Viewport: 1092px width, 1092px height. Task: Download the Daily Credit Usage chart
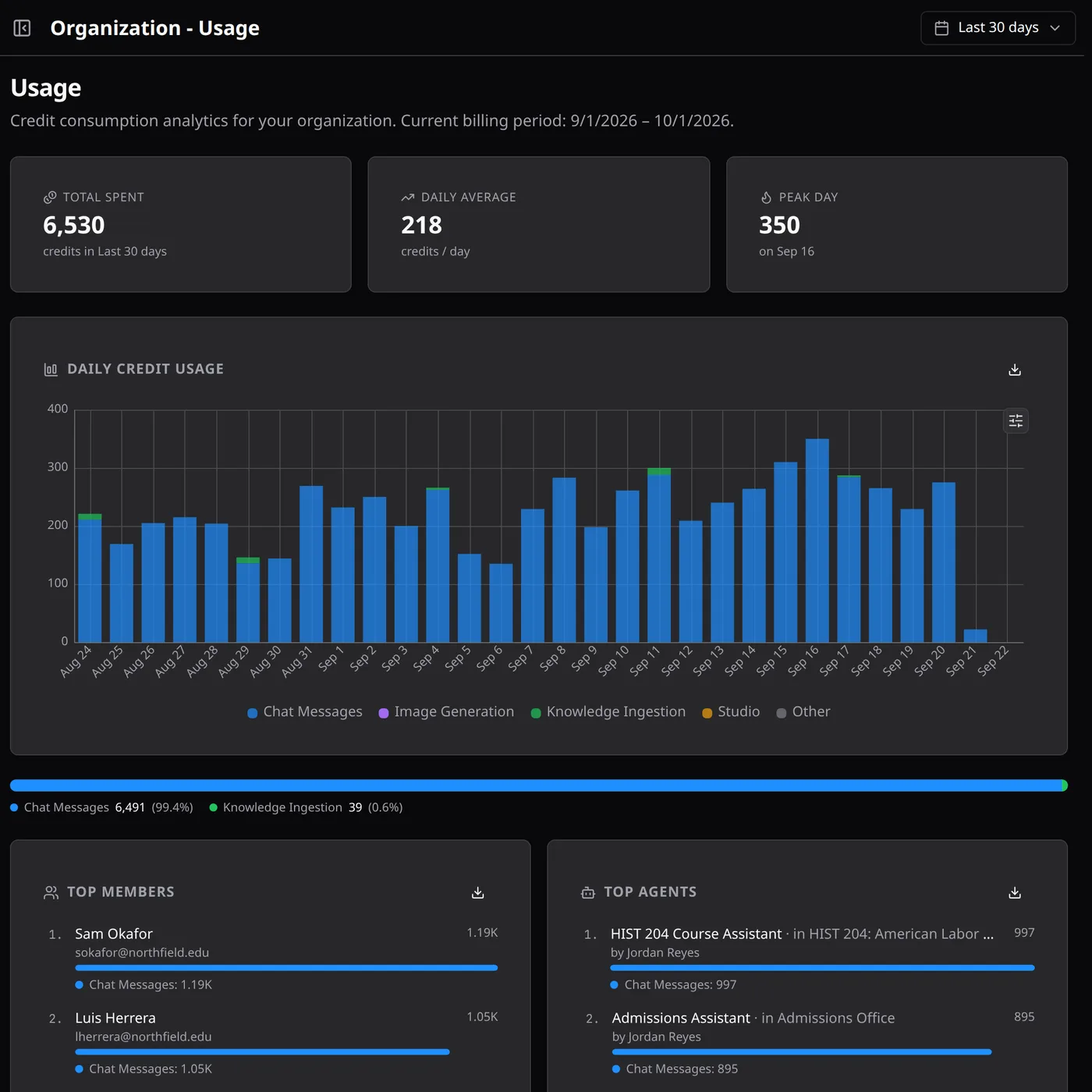1015,370
